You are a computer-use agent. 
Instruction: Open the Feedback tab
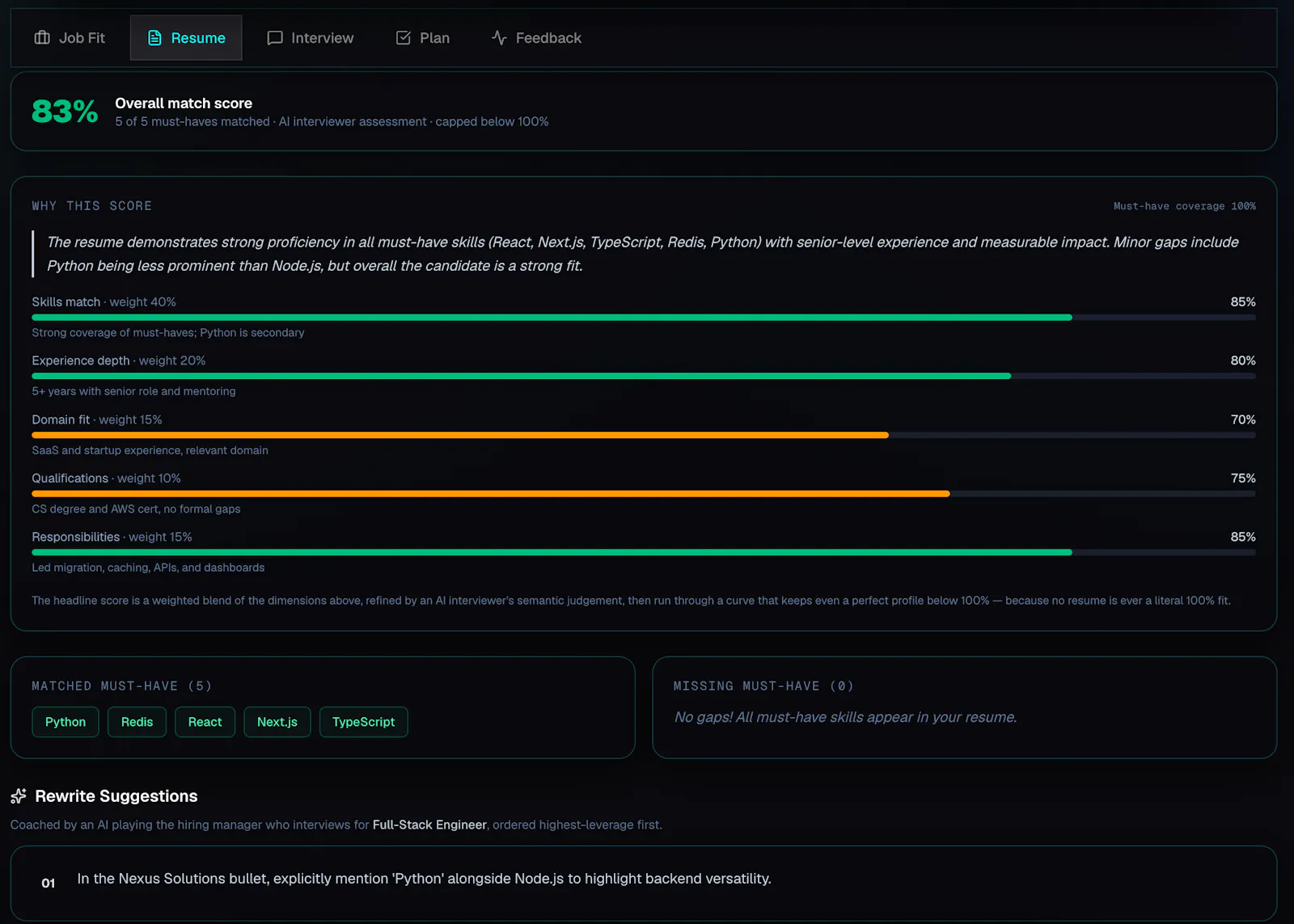(x=536, y=38)
